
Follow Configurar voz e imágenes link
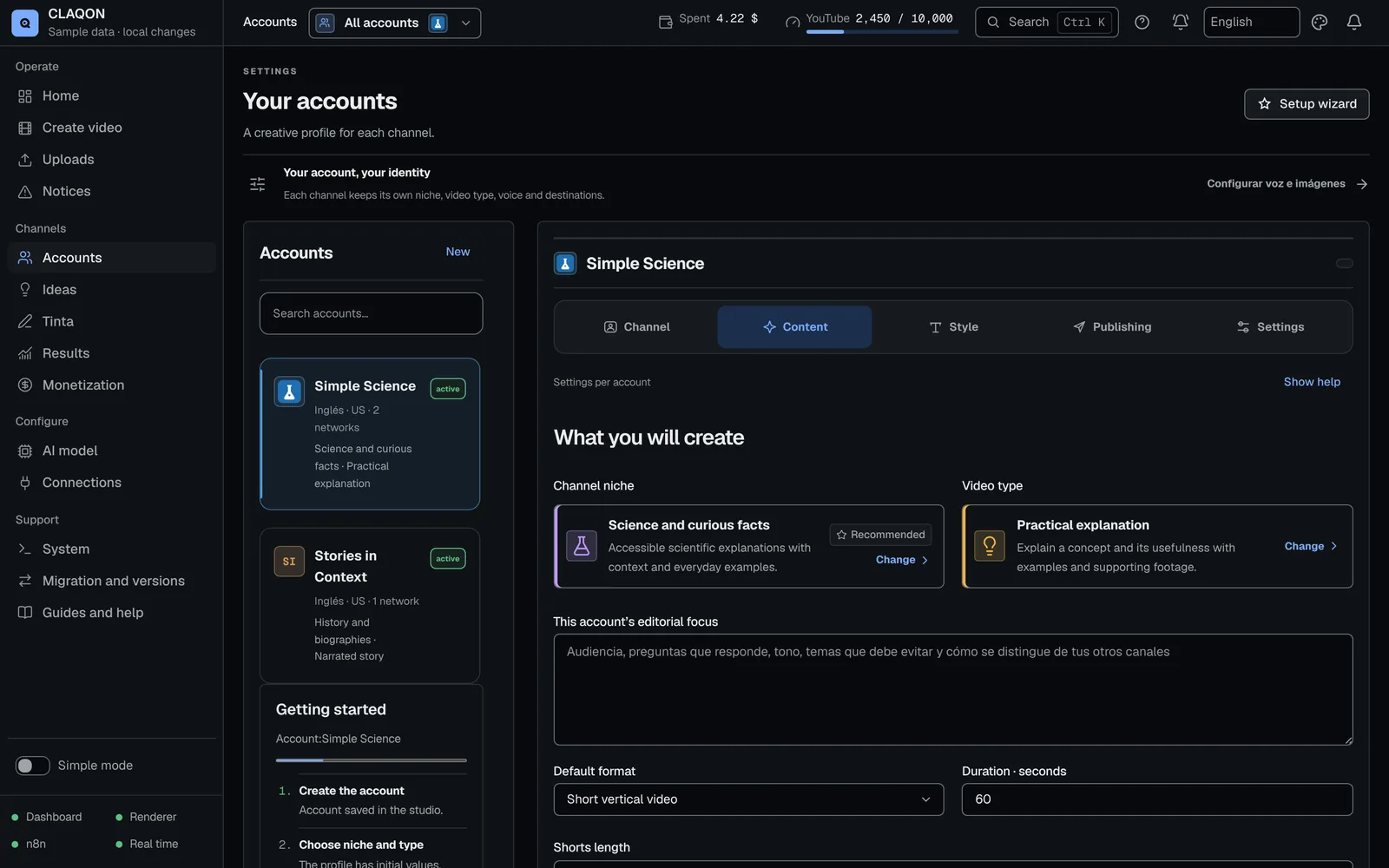point(1287,184)
